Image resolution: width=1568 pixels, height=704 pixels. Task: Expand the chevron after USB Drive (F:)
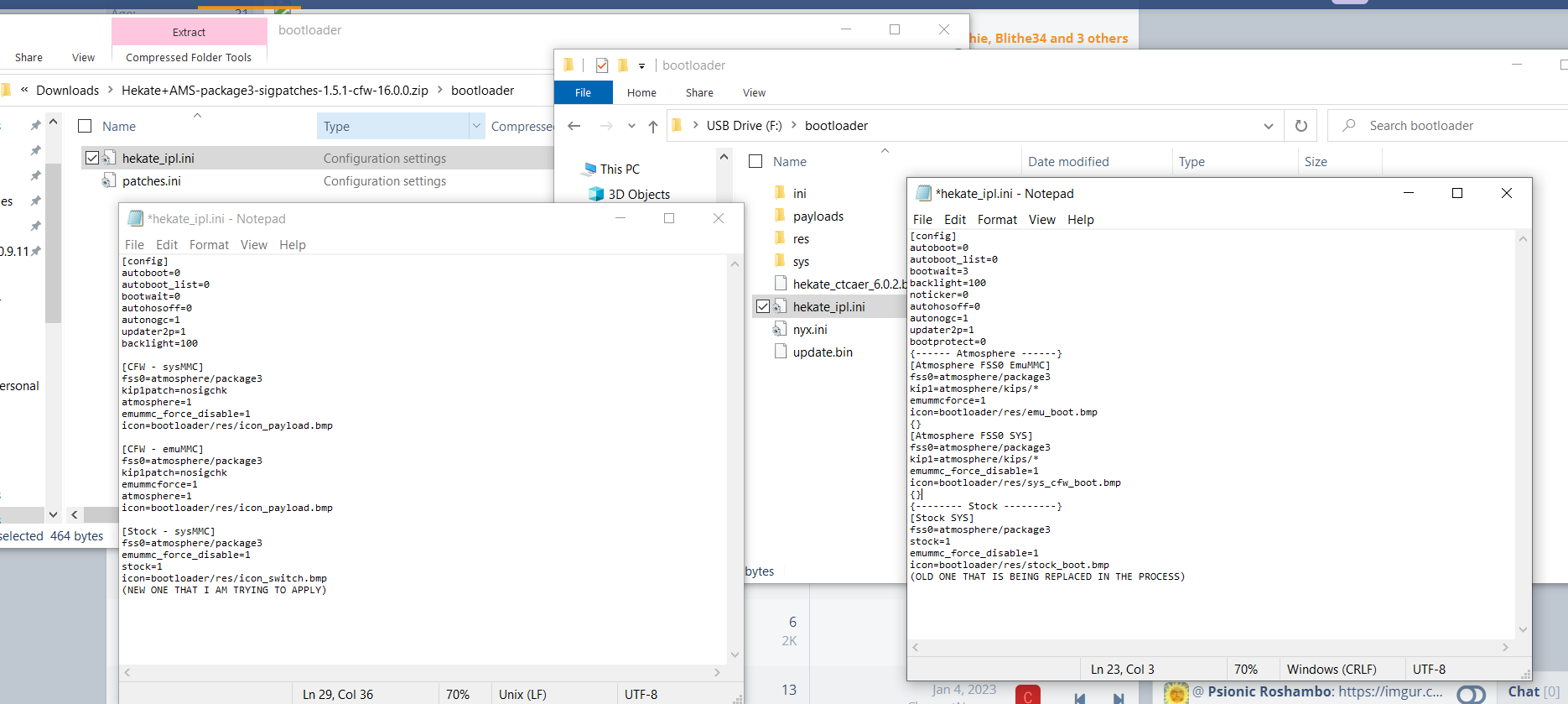pyautogui.click(x=793, y=125)
